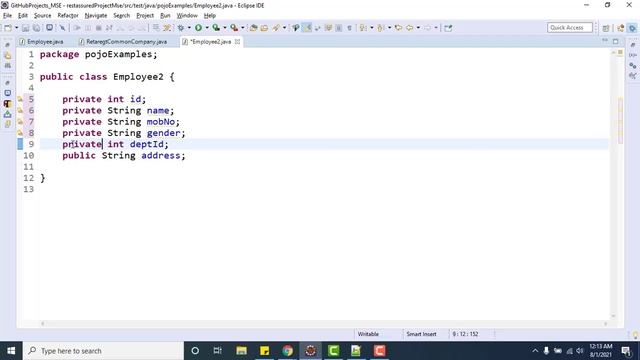640x360 pixels.
Task: Open the Back history dropdown arrow
Action: coord(418,28)
